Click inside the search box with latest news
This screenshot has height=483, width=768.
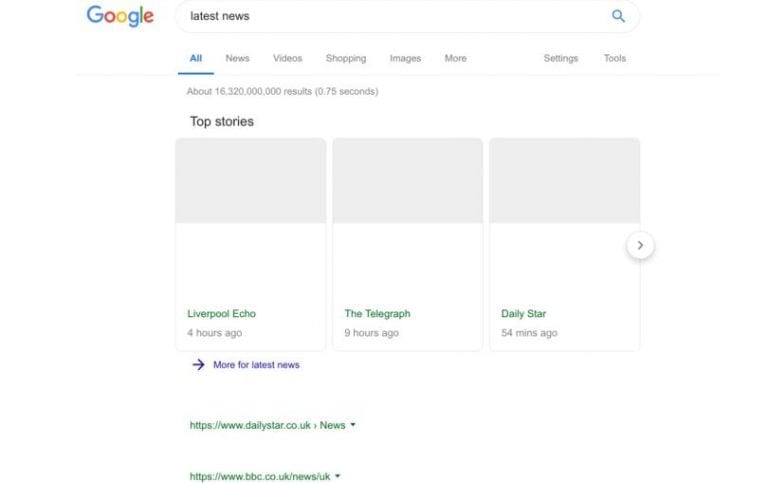390,16
